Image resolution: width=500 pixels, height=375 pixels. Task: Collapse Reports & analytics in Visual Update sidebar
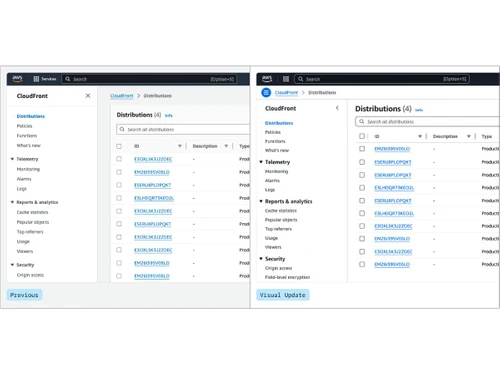coord(261,201)
